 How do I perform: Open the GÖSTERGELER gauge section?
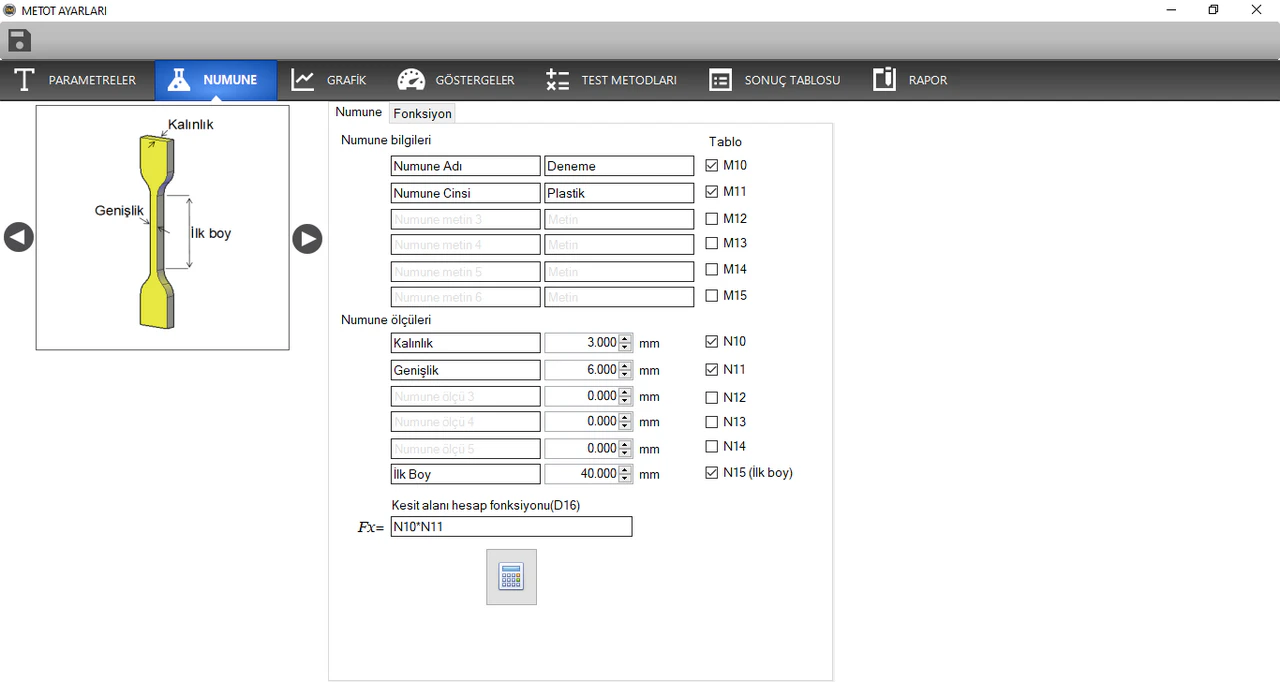coord(456,80)
